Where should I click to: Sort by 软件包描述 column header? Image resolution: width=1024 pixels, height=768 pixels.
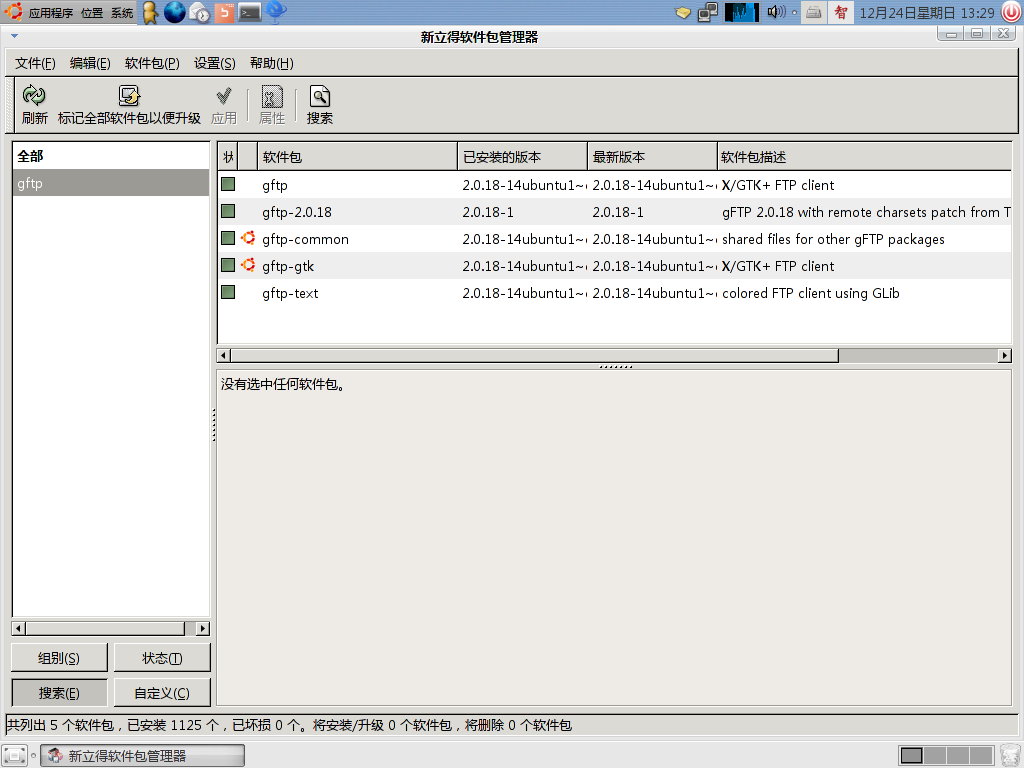click(865, 157)
